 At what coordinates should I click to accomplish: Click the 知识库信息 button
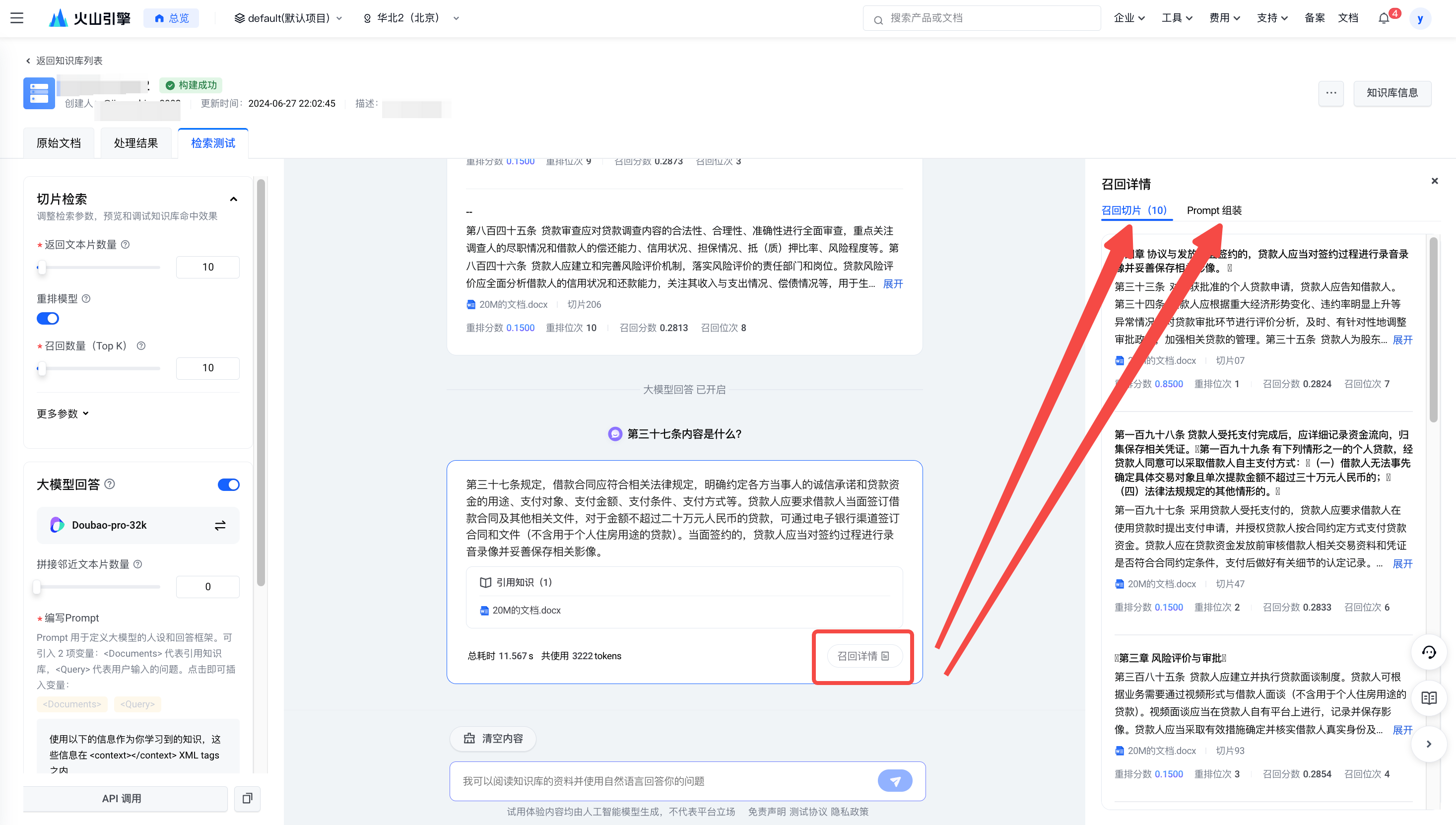click(1392, 93)
